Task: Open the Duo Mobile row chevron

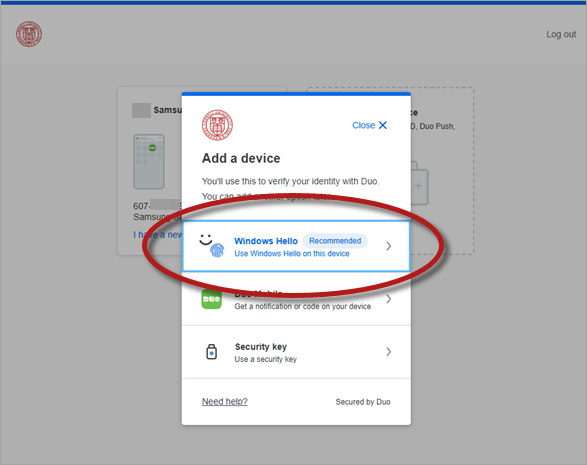Action: (389, 299)
